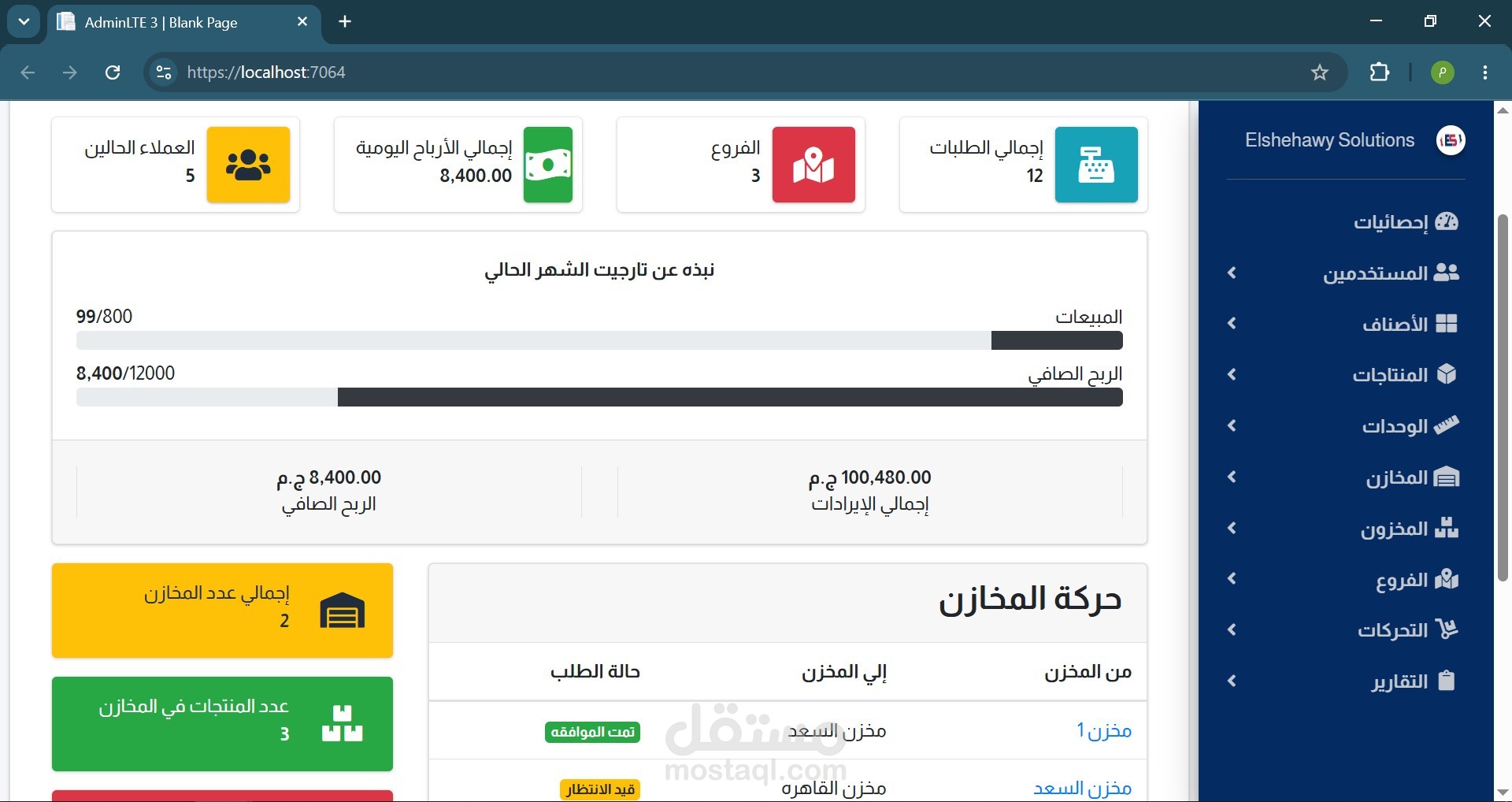Open the blue مخزن السعد source link
Image resolution: width=1512 pixels, height=802 pixels.
click(1083, 789)
